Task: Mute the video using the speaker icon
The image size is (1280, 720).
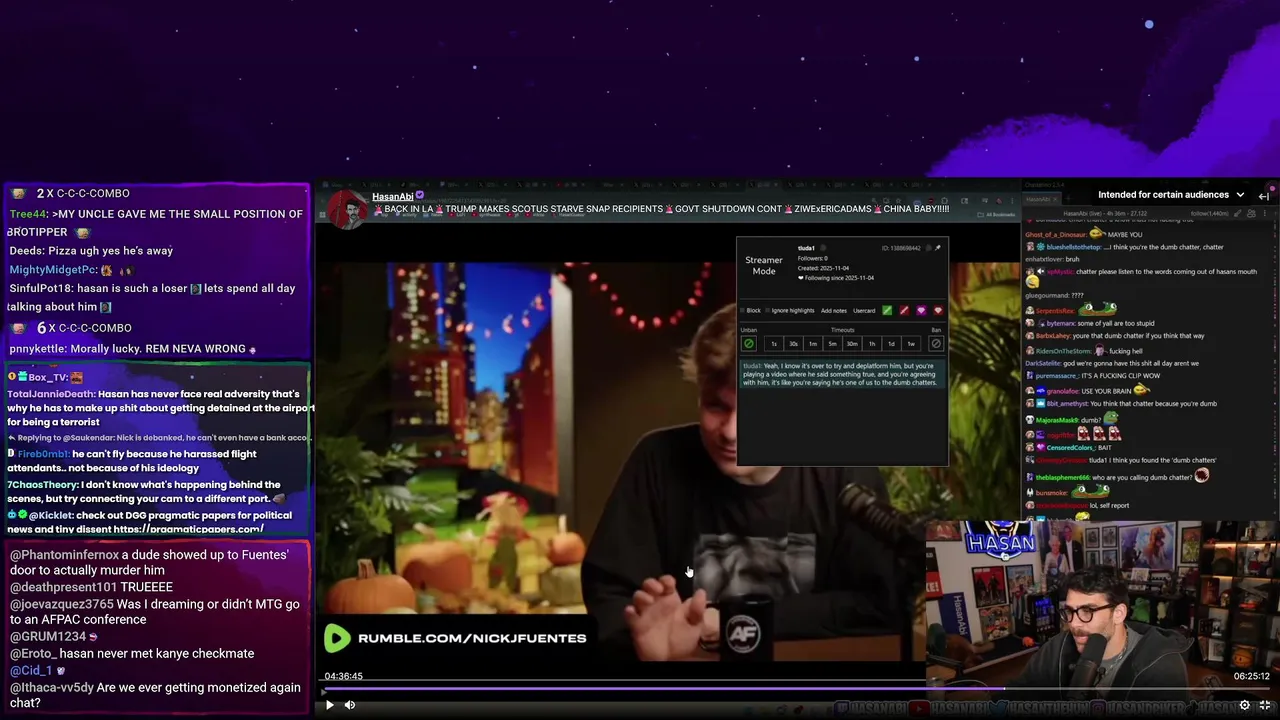Action: (x=350, y=705)
